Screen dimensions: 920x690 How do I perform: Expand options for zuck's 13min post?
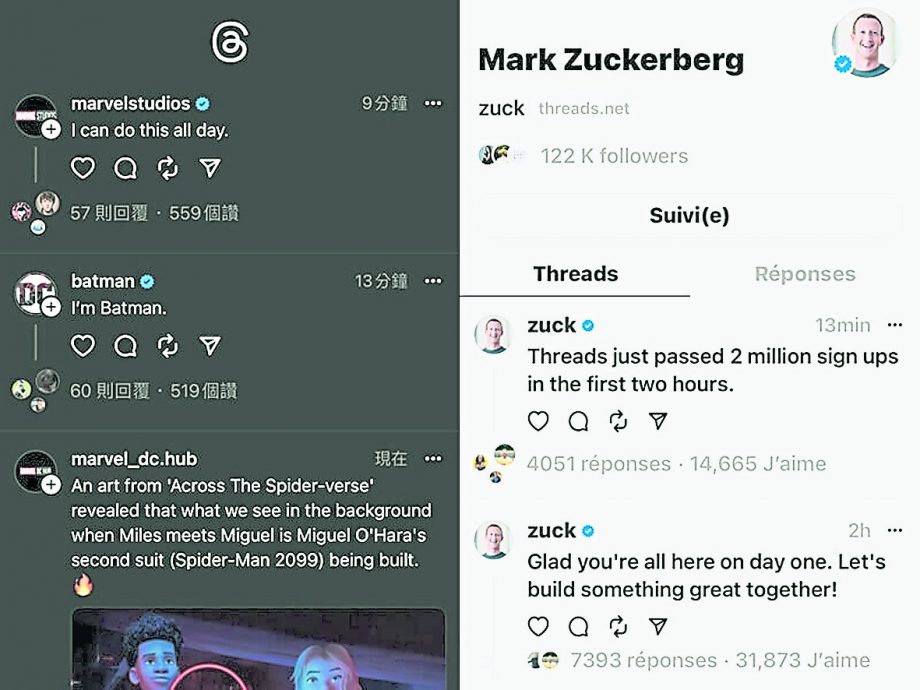coord(894,325)
